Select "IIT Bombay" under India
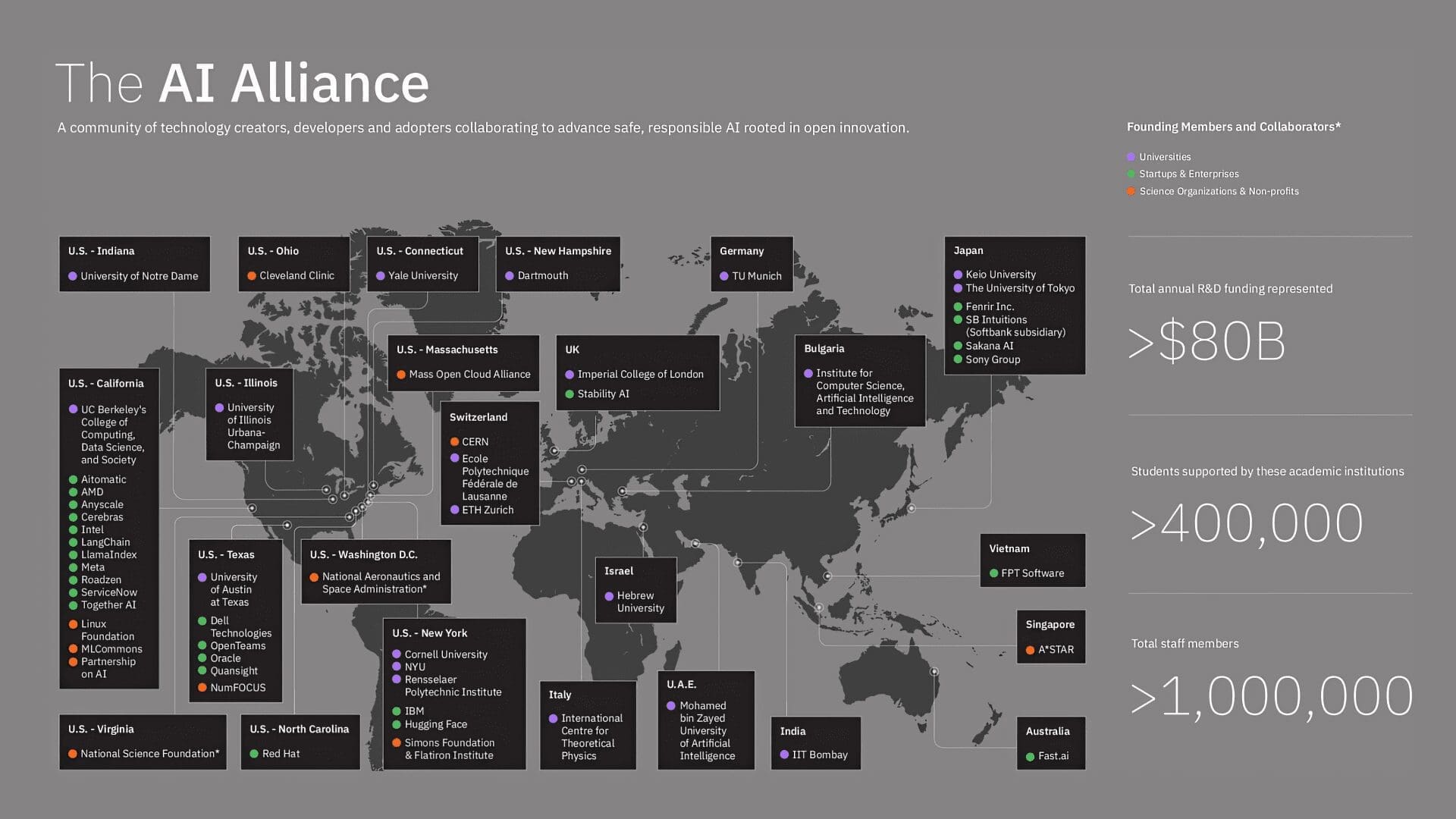The width and height of the screenshot is (1456, 819). pyautogui.click(x=820, y=755)
